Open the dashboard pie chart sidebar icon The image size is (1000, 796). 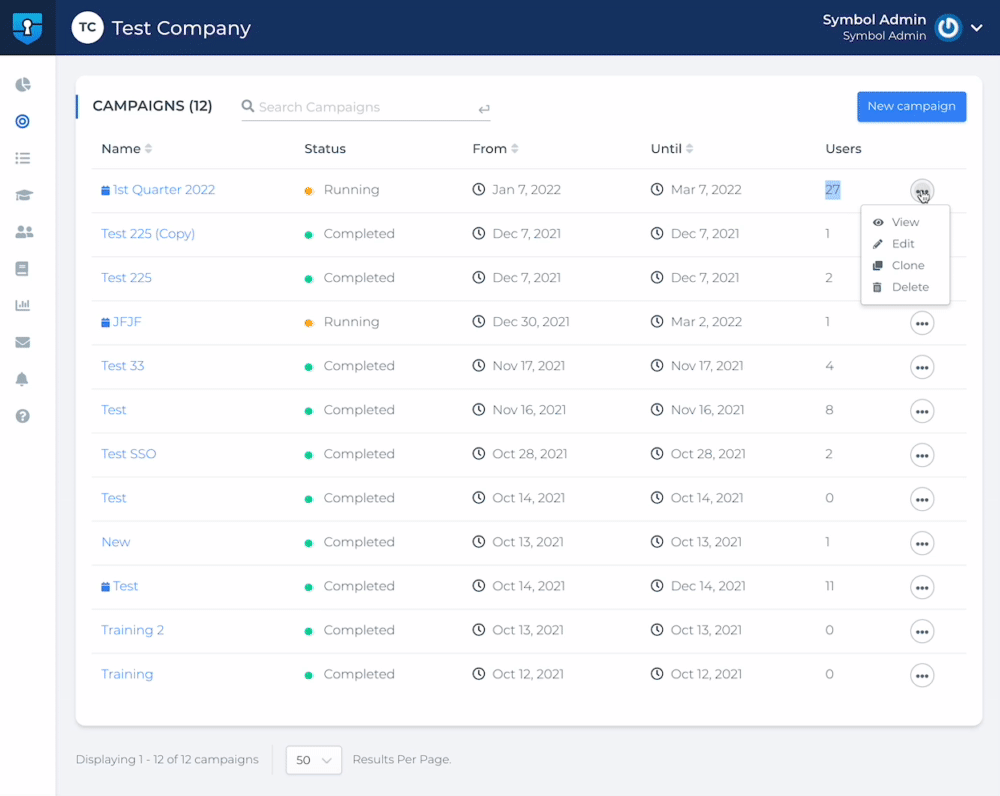click(x=23, y=85)
